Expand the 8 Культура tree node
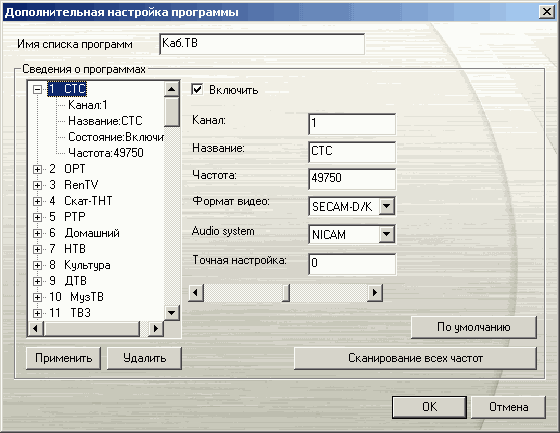The width and height of the screenshot is (560, 433). (x=38, y=265)
